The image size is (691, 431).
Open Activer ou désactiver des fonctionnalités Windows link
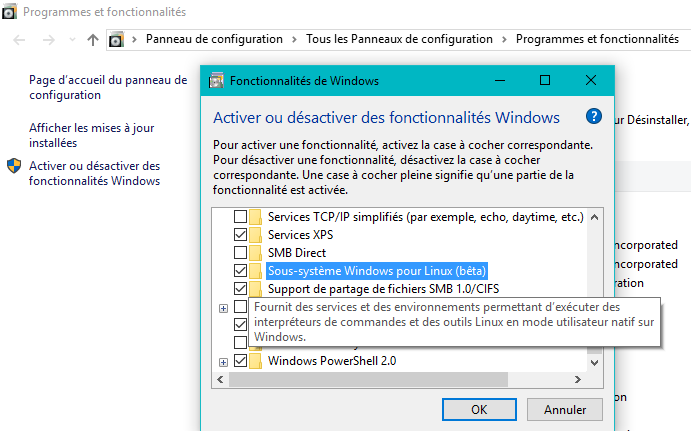point(94,173)
